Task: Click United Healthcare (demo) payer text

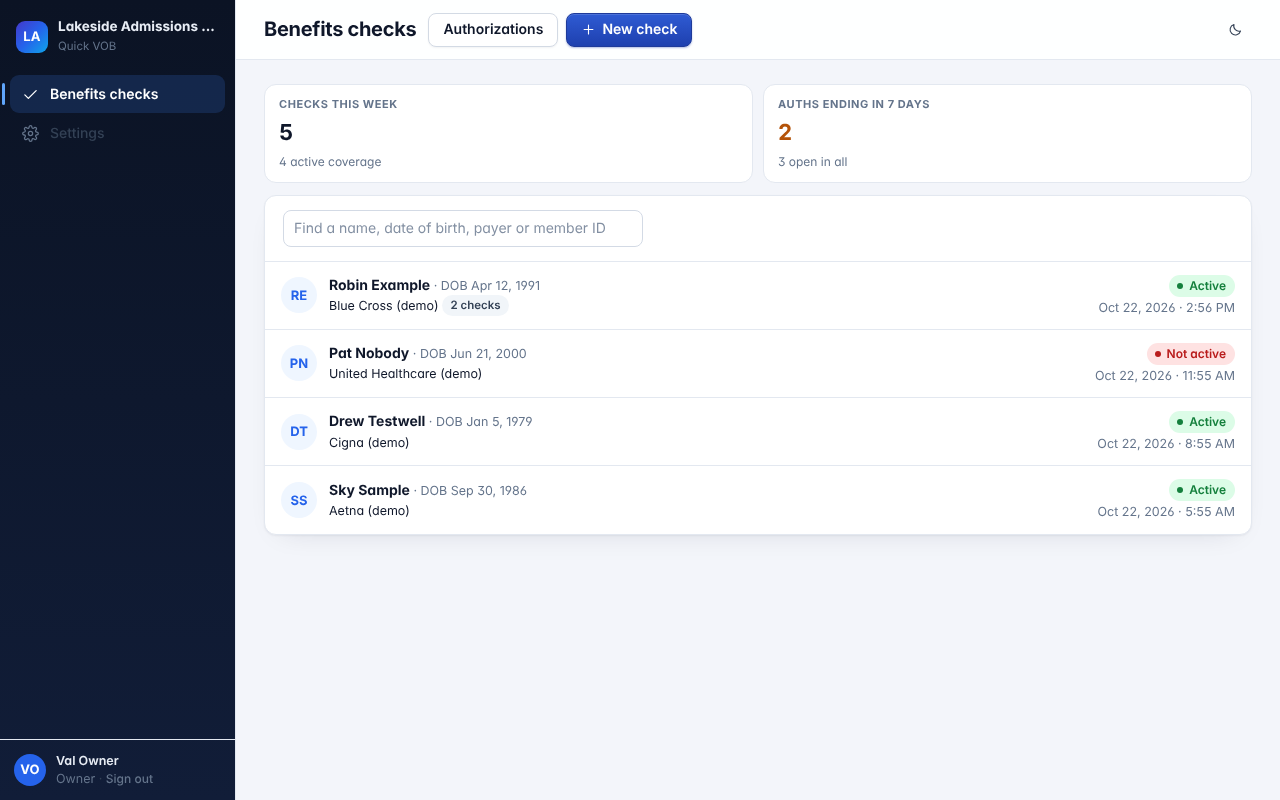Action: click(x=405, y=374)
